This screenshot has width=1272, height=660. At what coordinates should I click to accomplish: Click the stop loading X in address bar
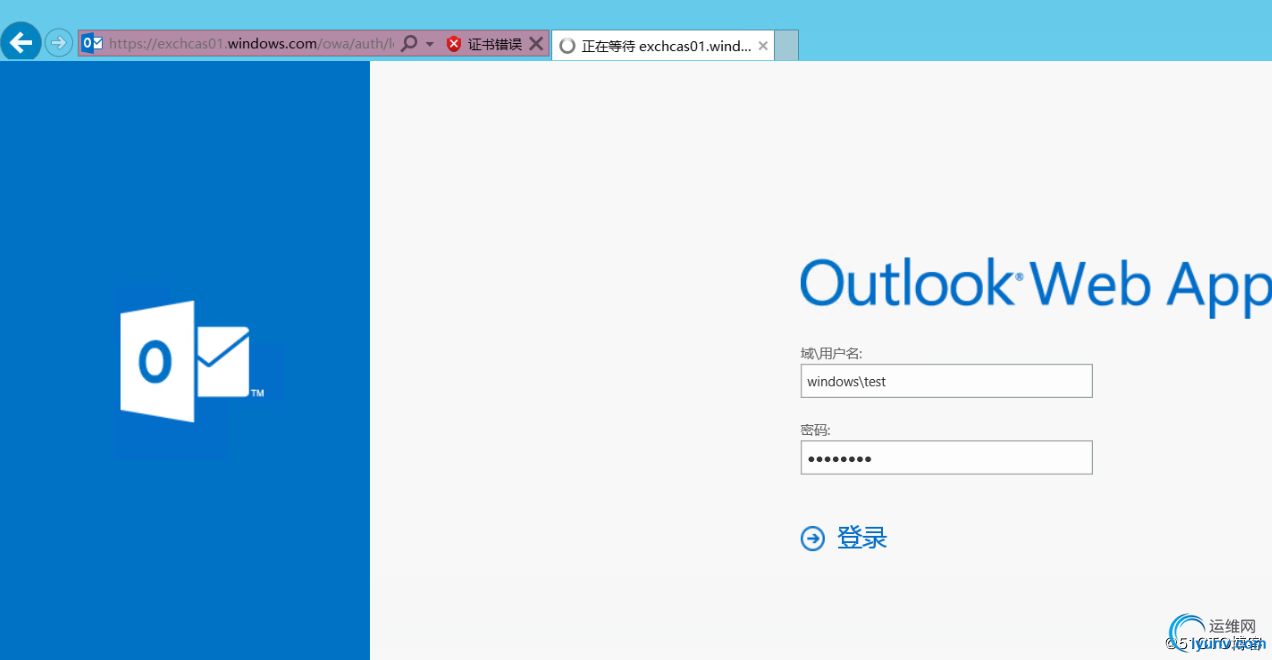point(536,44)
